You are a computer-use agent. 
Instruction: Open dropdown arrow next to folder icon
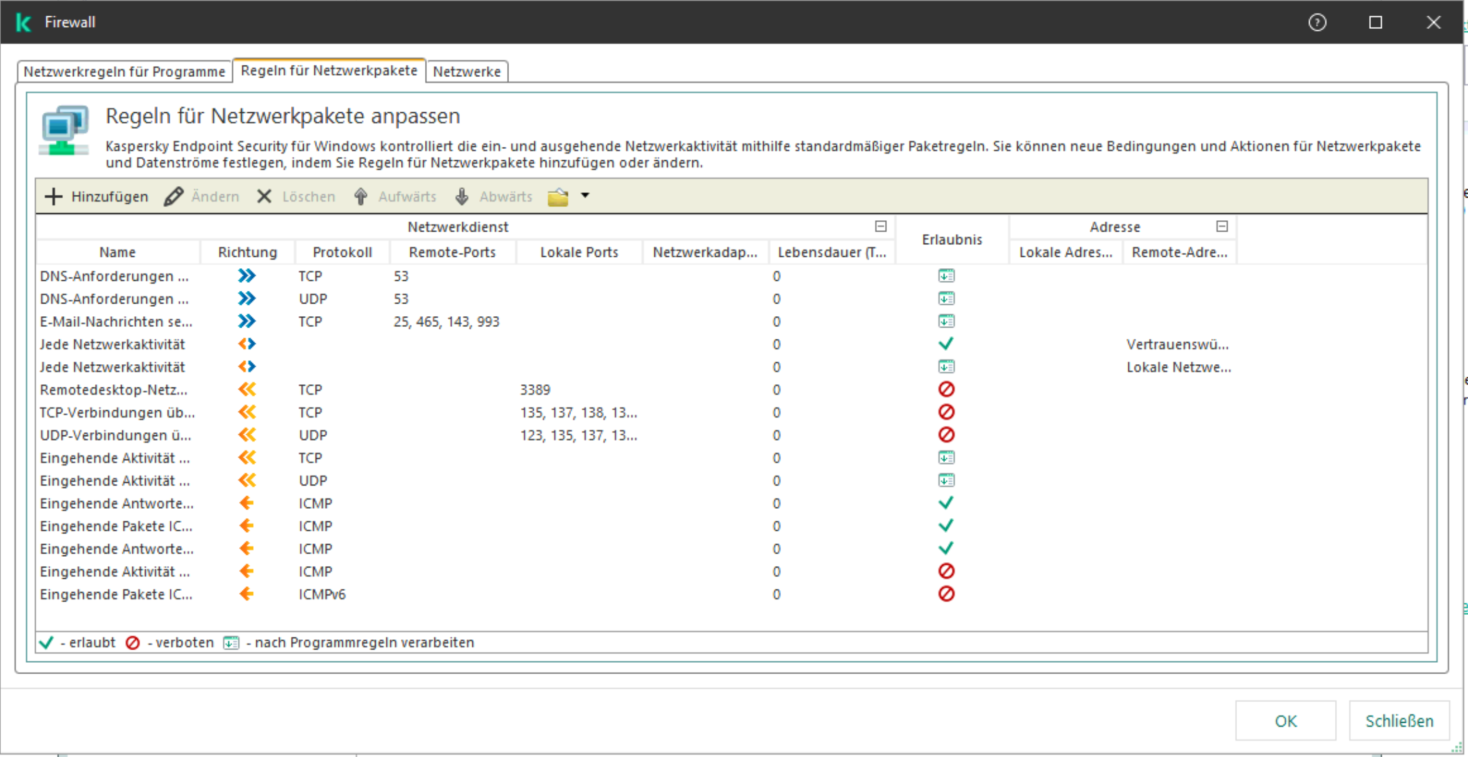coord(585,196)
